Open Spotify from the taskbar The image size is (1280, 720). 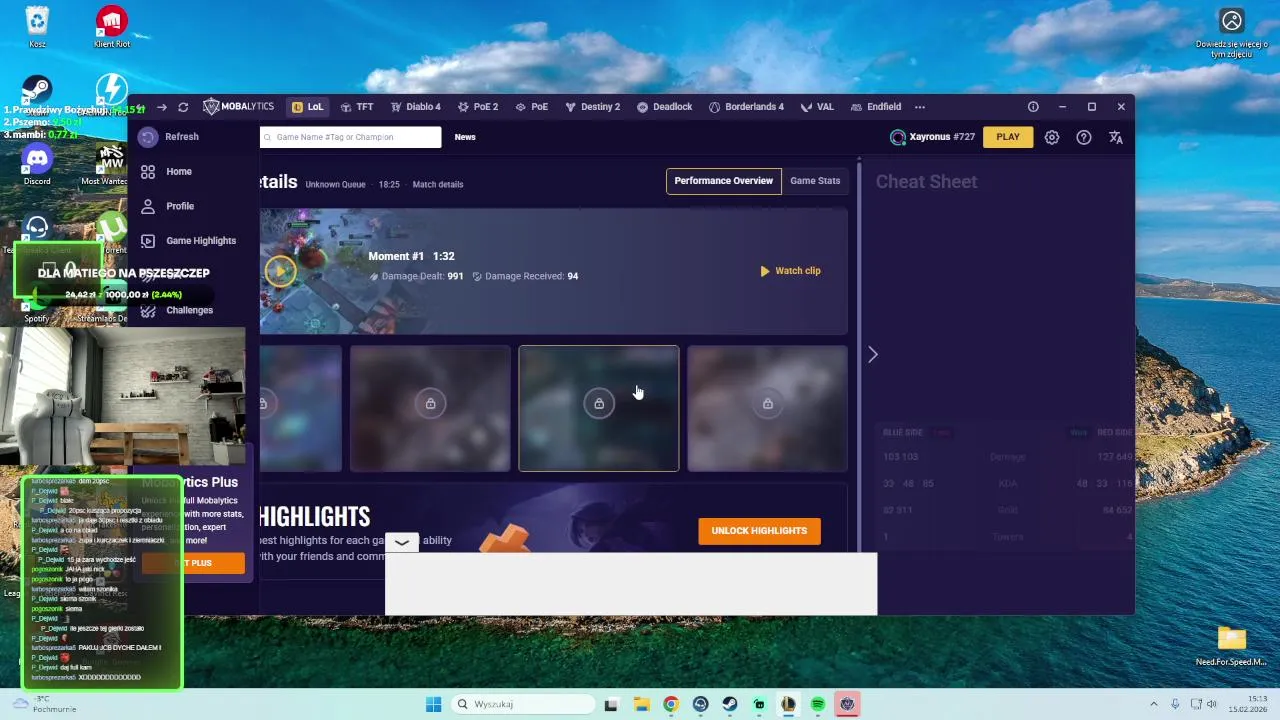pyautogui.click(x=818, y=704)
